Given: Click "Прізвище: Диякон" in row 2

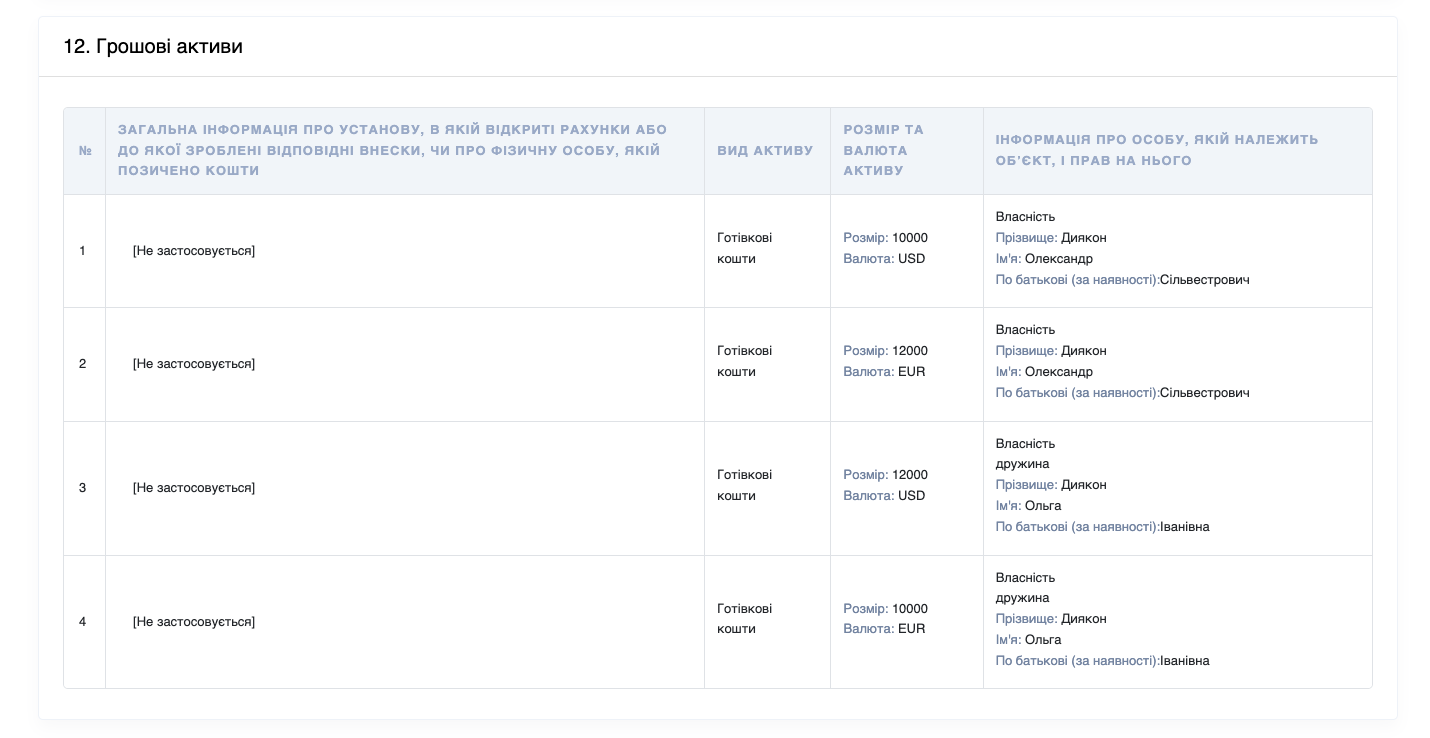Looking at the screenshot, I should 1051,351.
